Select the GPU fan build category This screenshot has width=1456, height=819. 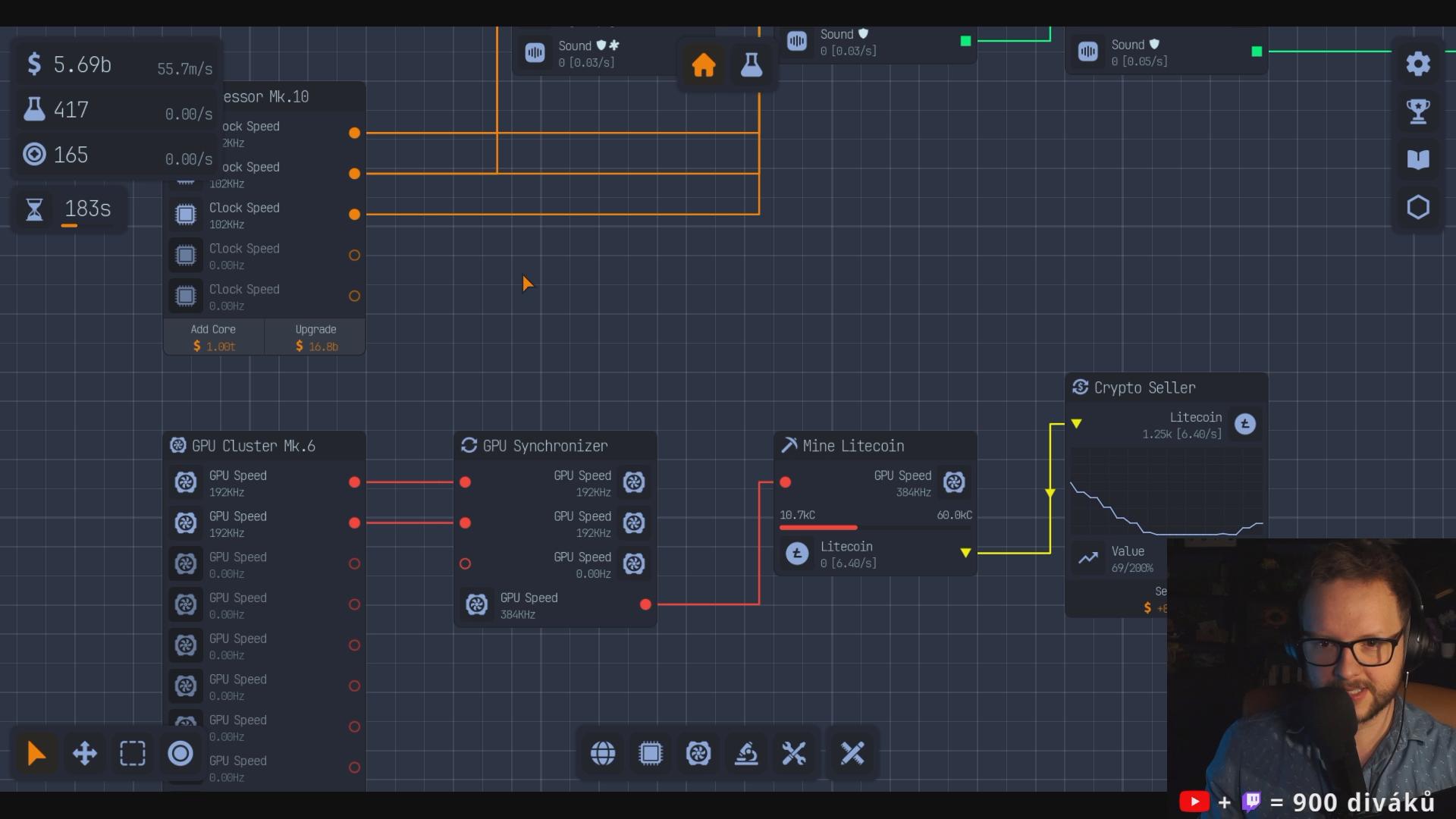(x=698, y=753)
